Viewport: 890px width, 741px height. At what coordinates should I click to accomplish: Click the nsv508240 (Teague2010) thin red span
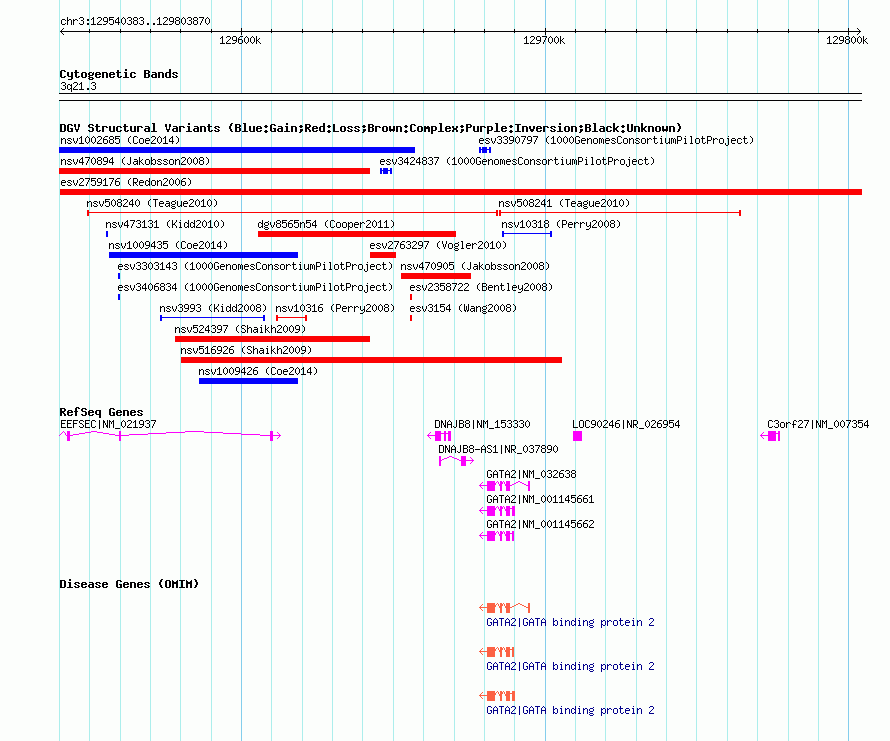click(292, 213)
